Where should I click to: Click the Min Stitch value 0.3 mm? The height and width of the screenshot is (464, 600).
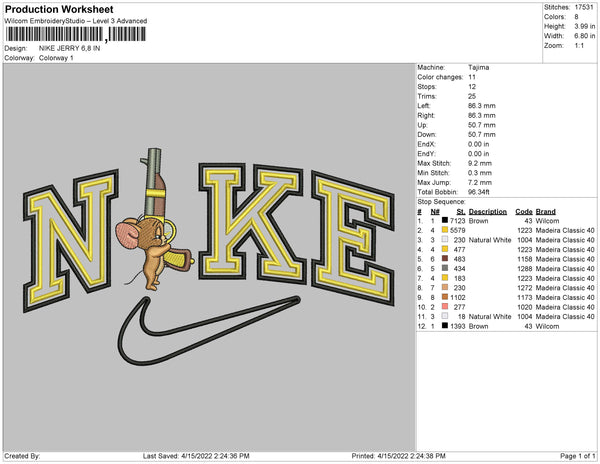click(480, 173)
